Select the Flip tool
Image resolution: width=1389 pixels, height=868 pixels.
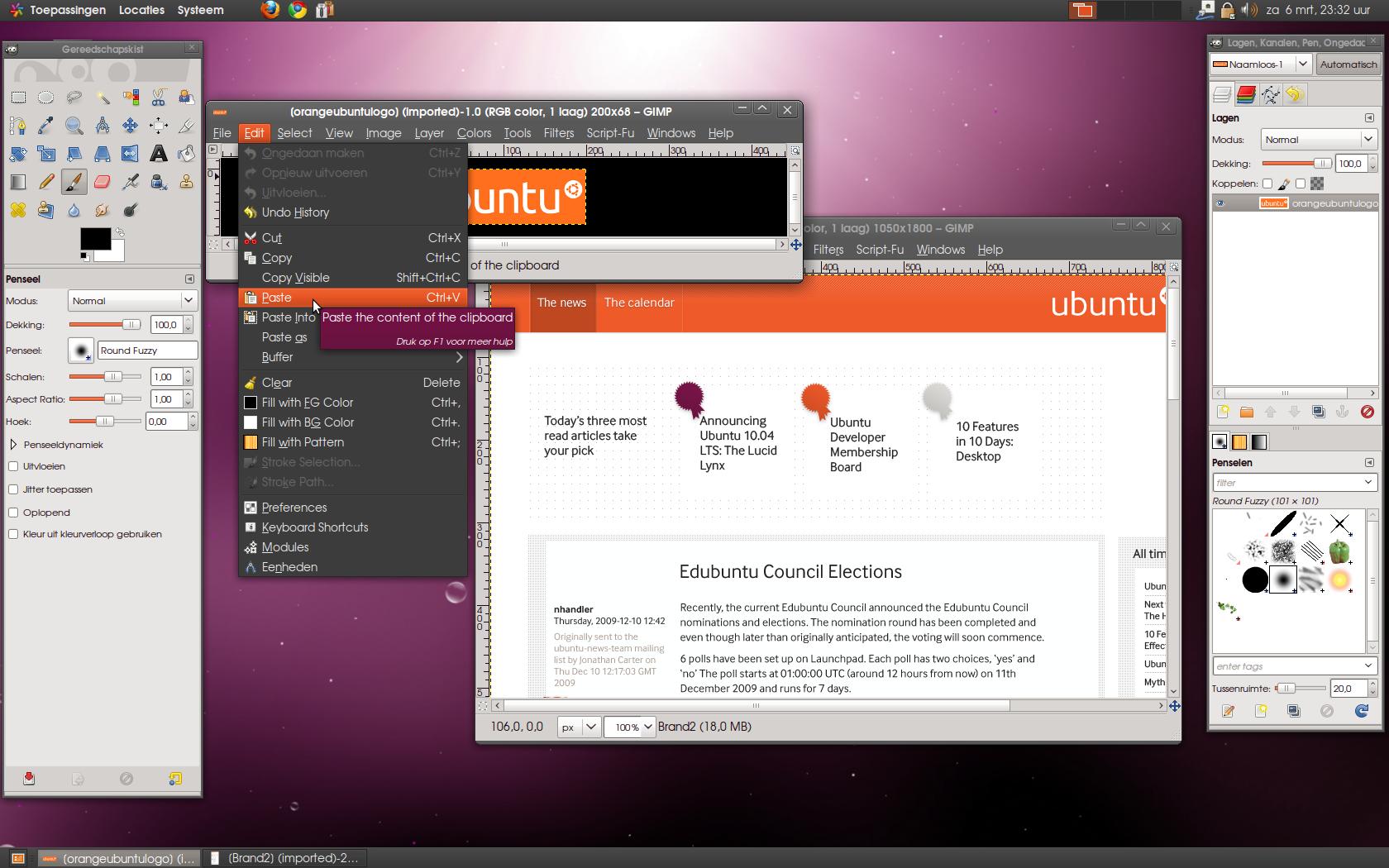point(131,154)
